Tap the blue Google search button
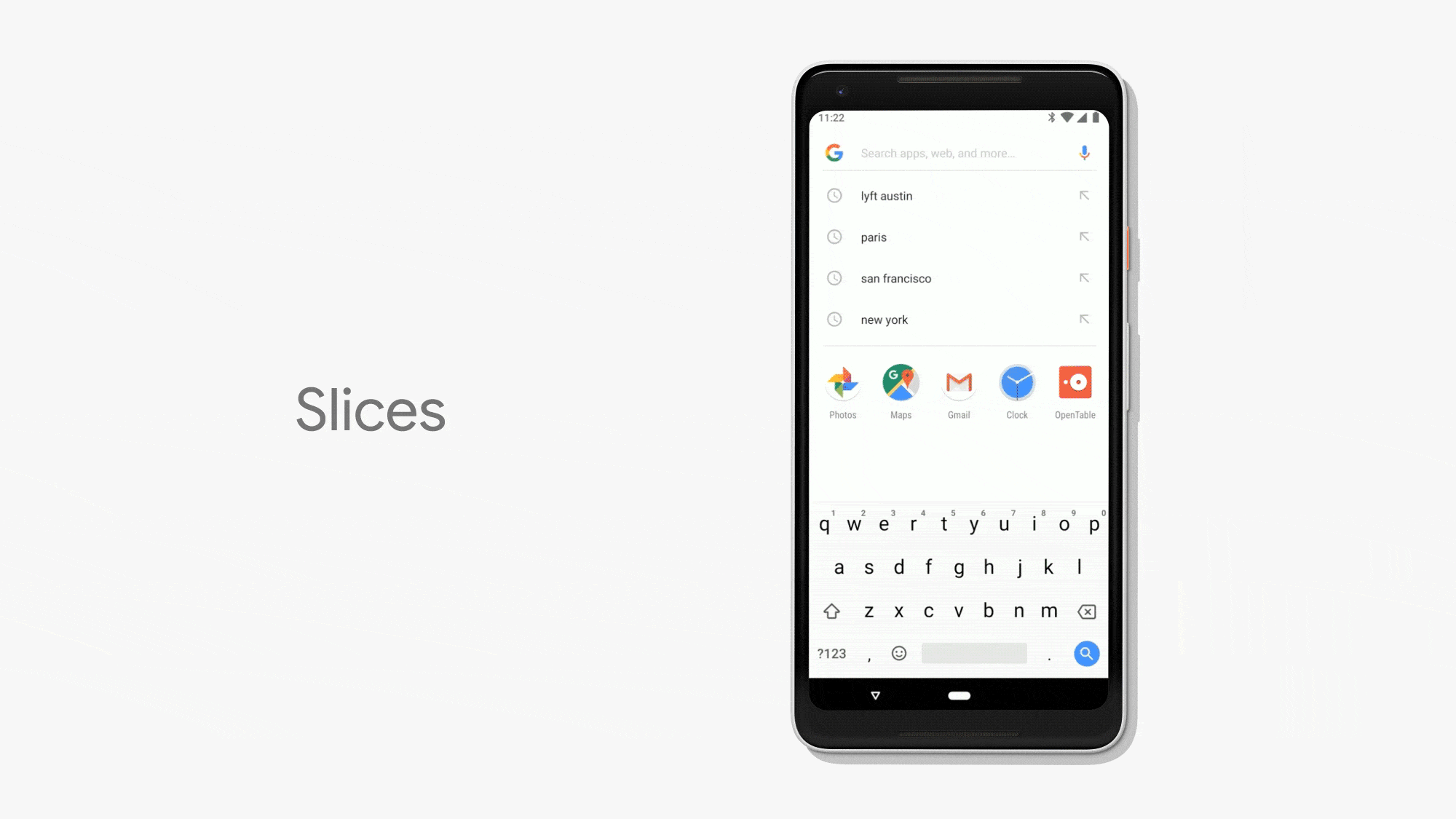Screen dimensions: 1456x819 click(x=1087, y=653)
